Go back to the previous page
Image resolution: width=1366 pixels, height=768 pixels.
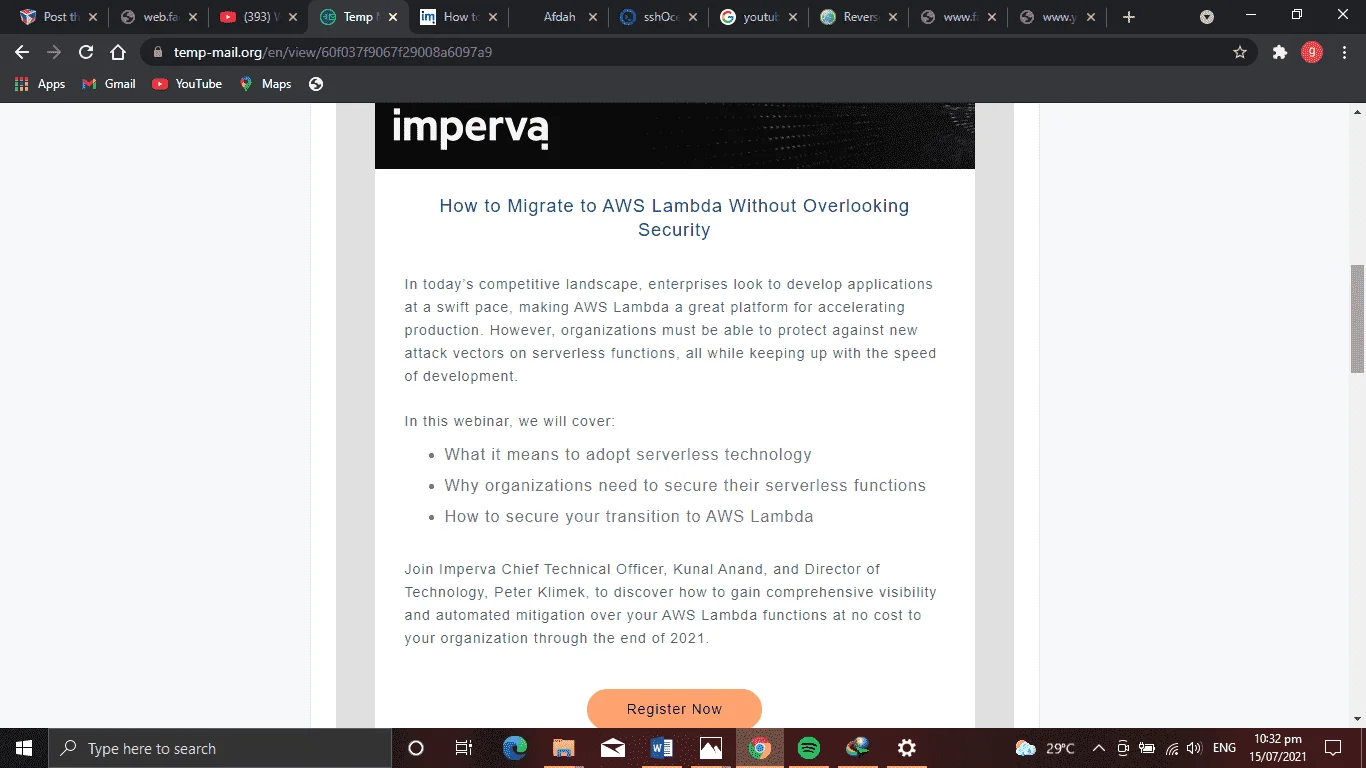click(x=22, y=52)
